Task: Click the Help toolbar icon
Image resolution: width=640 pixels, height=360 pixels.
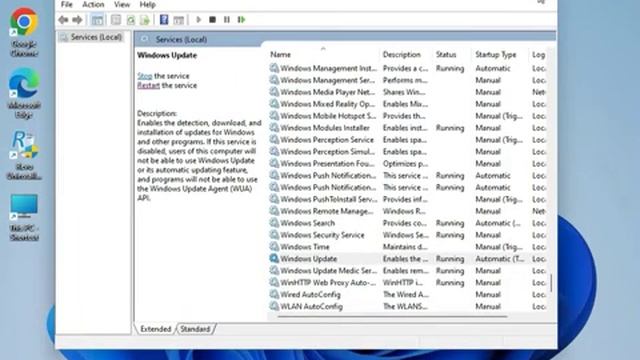Action: point(164,20)
